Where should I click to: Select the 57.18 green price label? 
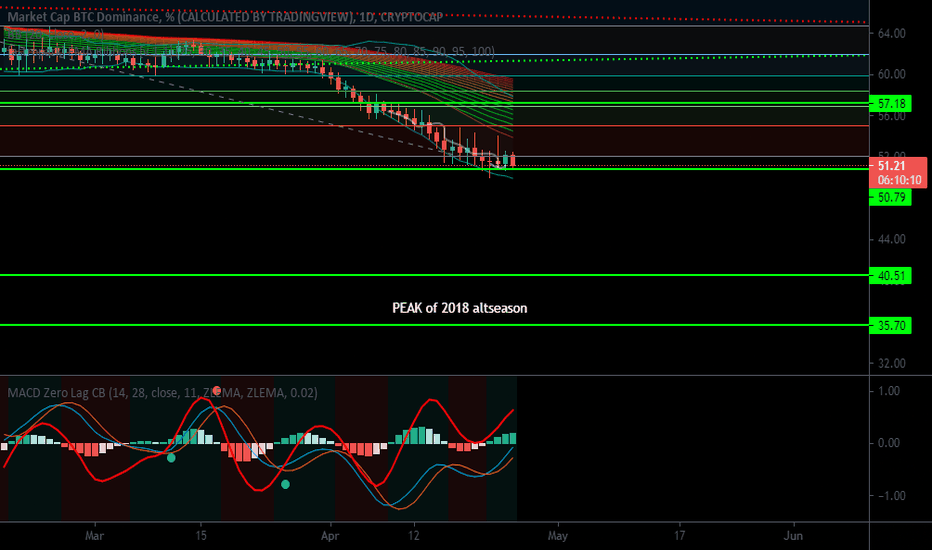click(x=890, y=103)
